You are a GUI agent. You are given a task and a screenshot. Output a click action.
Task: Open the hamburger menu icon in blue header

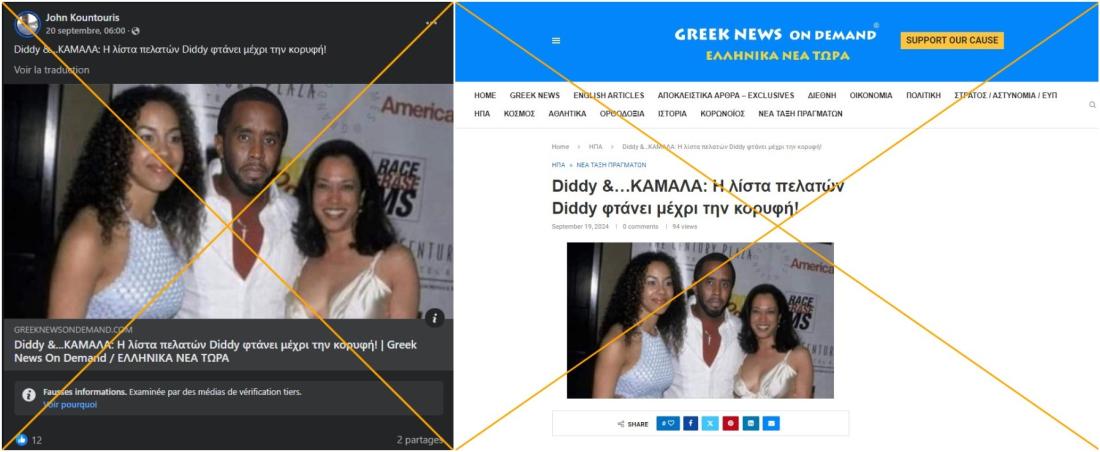point(556,41)
